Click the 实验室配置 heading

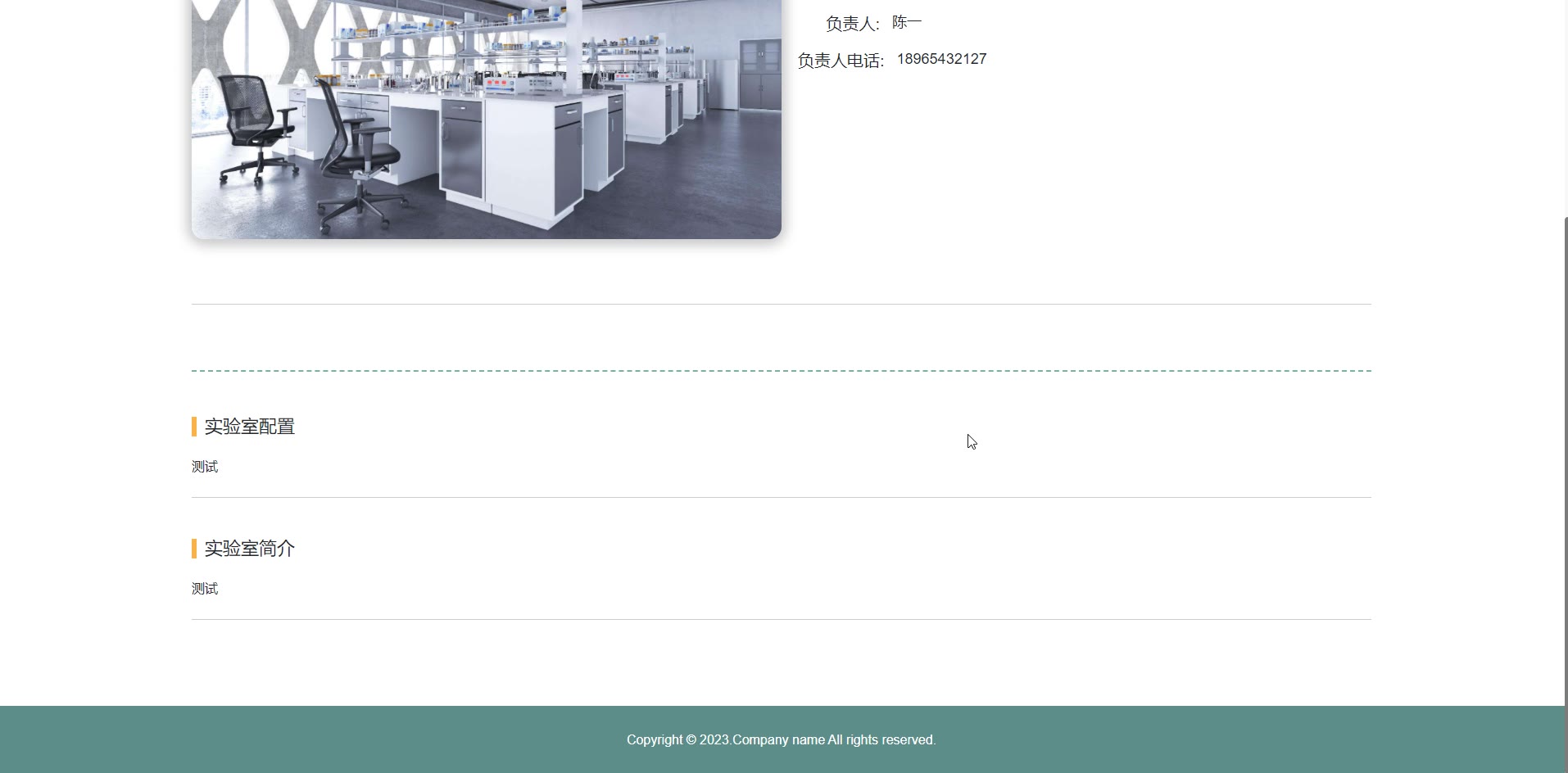point(249,427)
